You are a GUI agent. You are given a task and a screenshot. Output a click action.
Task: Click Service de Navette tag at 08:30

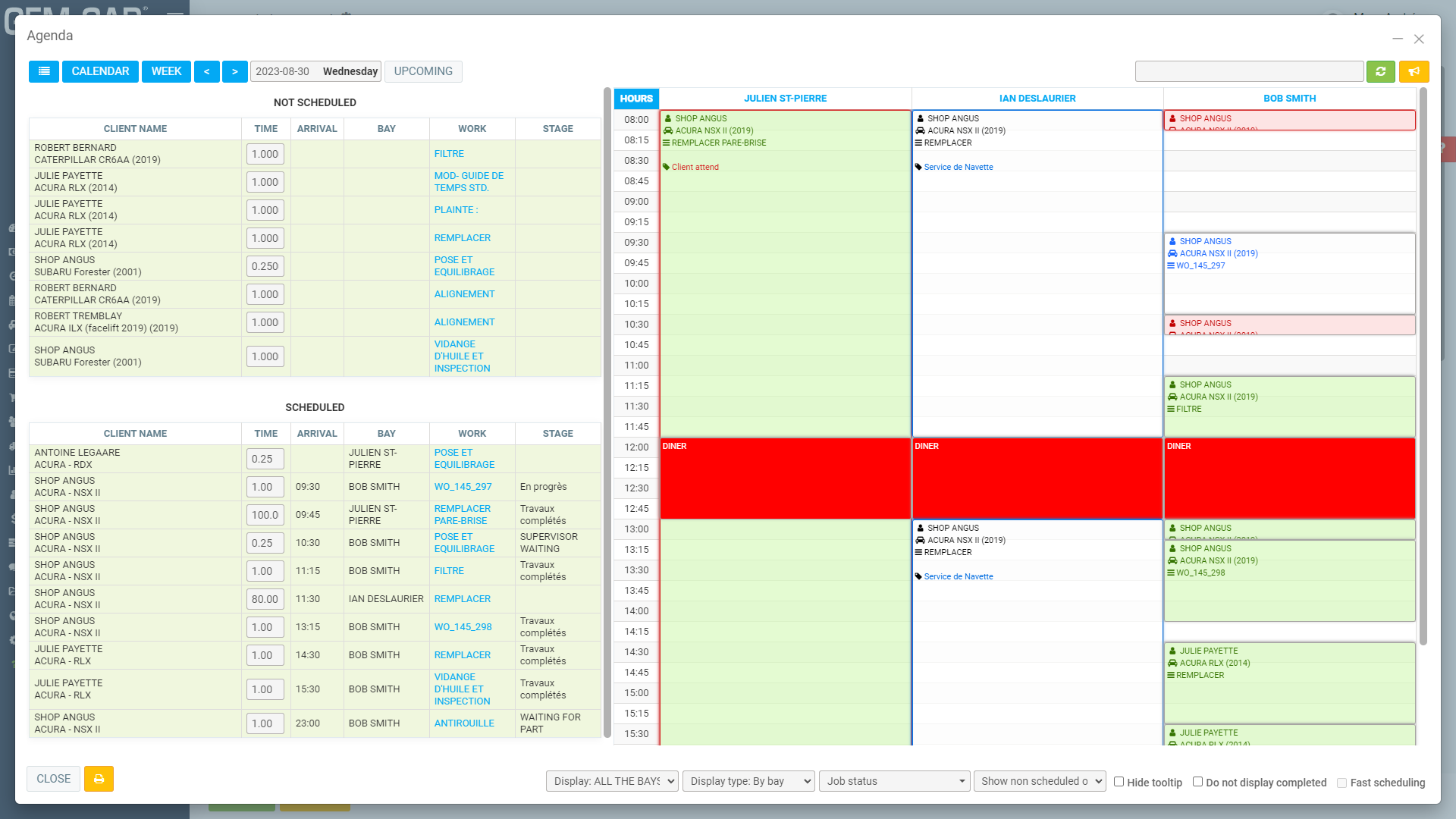click(x=958, y=167)
